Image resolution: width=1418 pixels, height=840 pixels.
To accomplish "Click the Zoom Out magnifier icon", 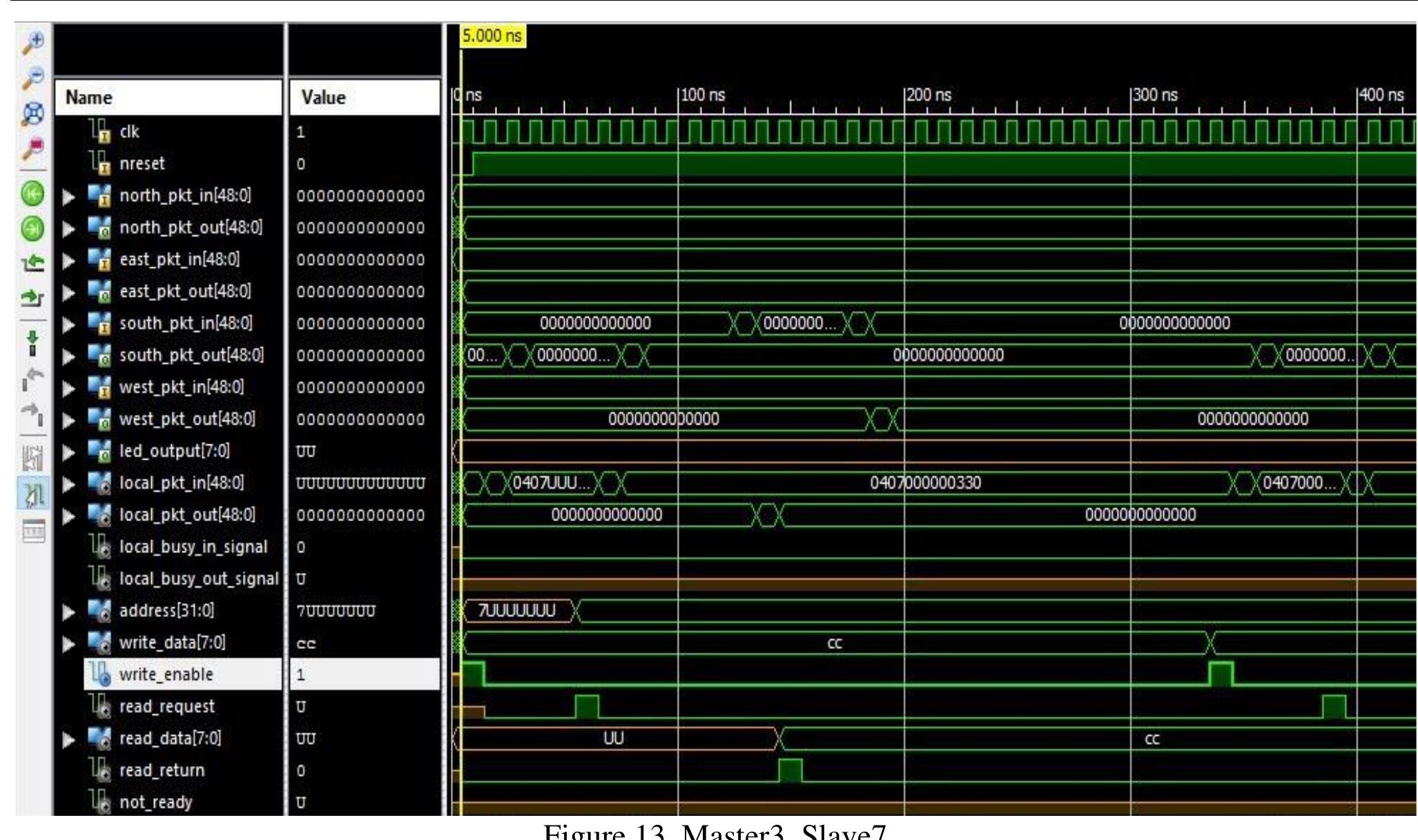I will (34, 77).
